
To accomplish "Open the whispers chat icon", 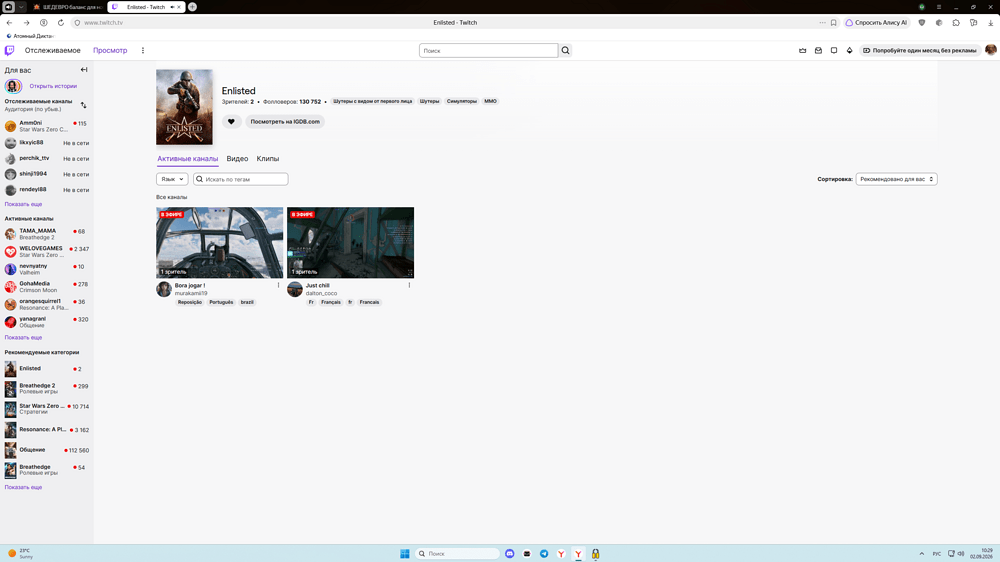I will click(834, 50).
